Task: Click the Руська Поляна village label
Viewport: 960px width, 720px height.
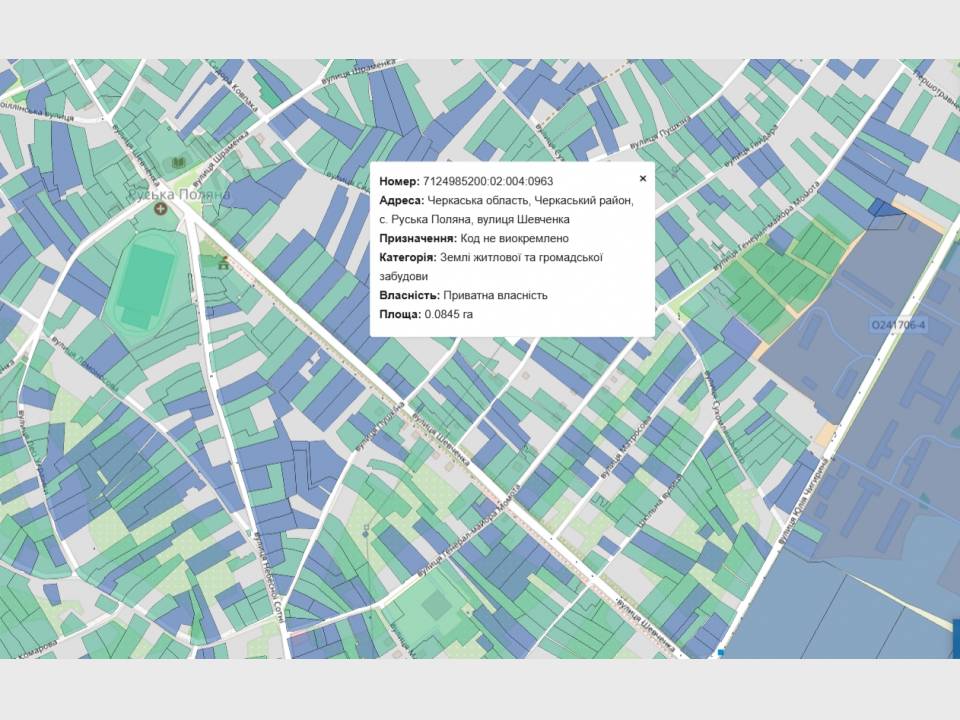Action: coord(184,194)
